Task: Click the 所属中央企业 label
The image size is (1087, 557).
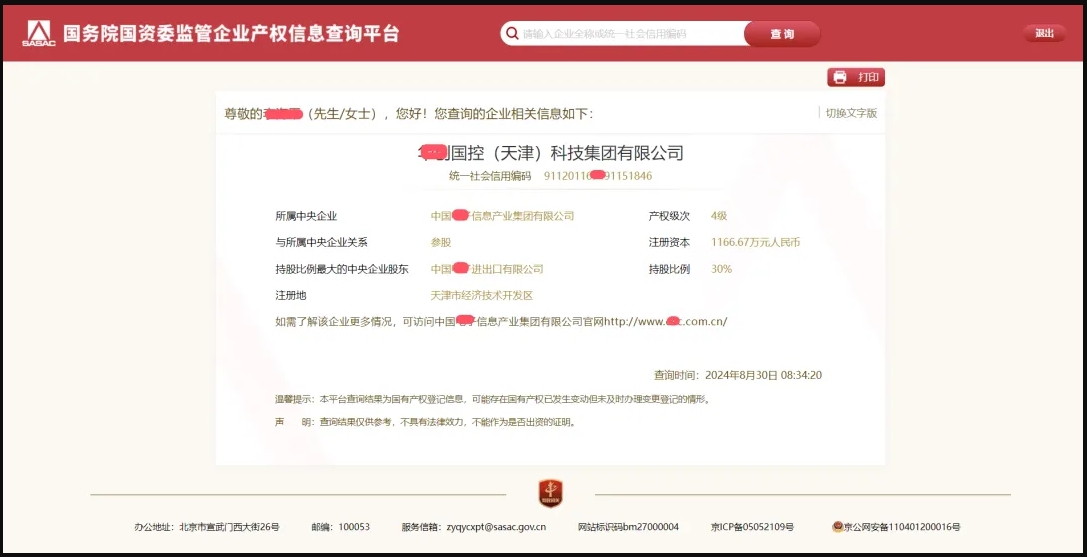Action: coord(306,216)
